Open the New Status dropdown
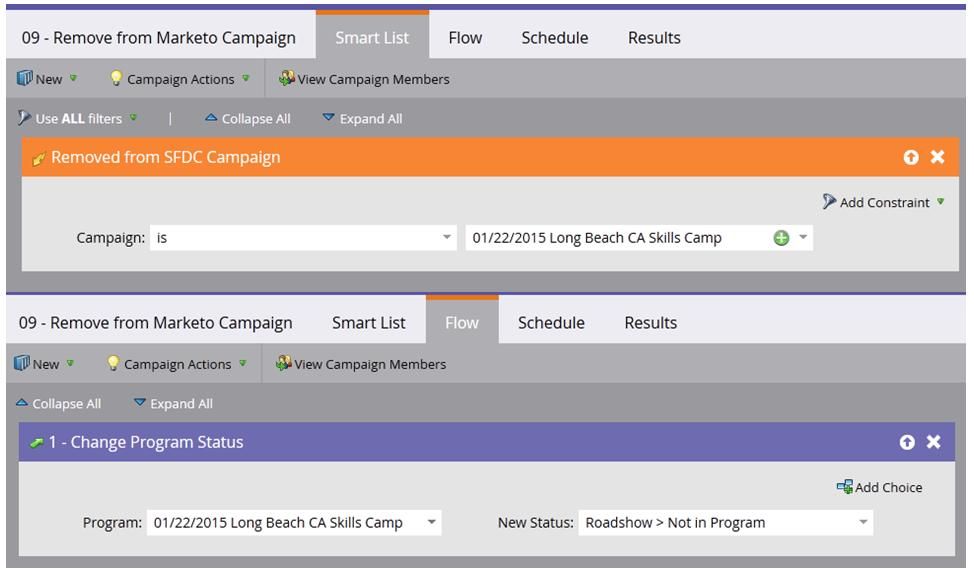The width and height of the screenshot is (974, 573). tap(862, 522)
